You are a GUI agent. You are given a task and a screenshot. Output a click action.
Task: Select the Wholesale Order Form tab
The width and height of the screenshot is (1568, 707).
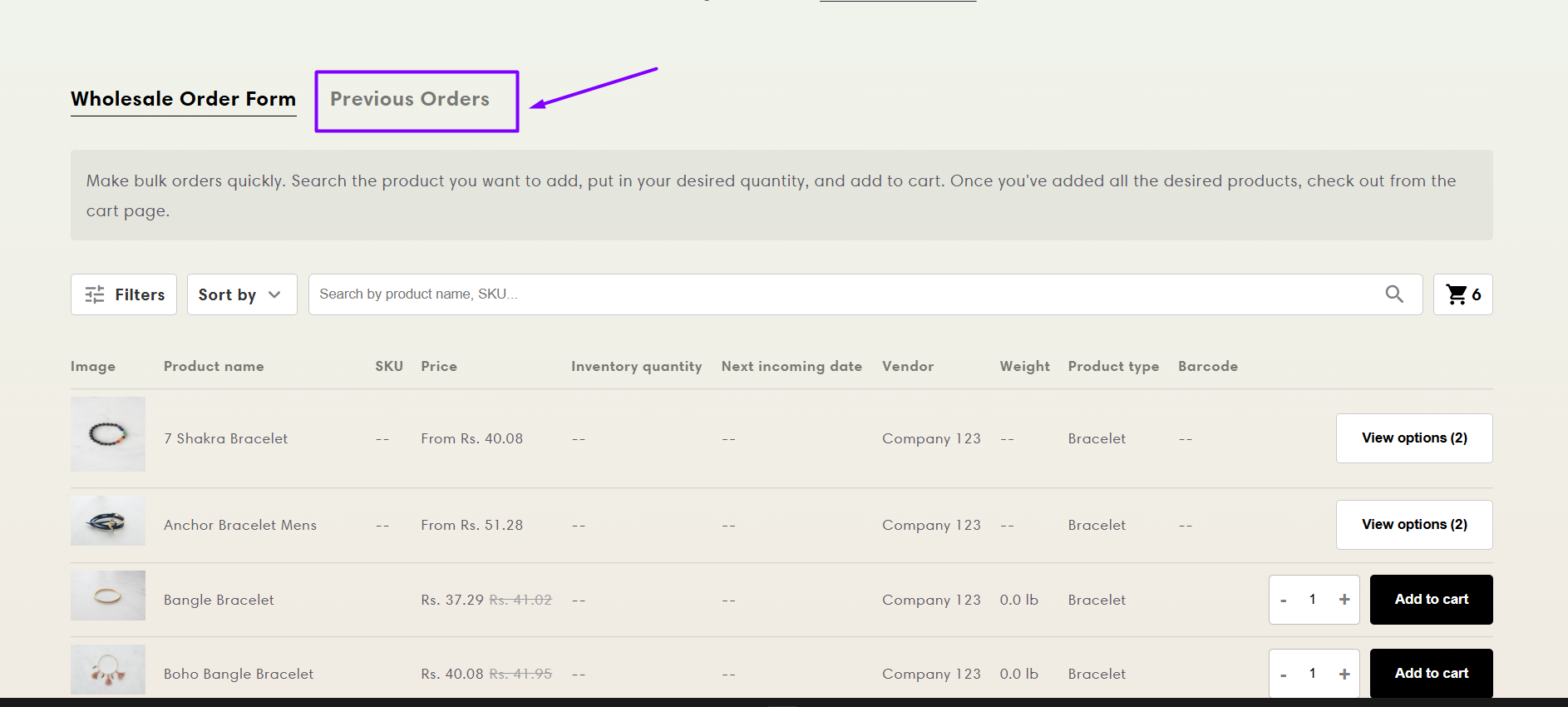pos(183,99)
